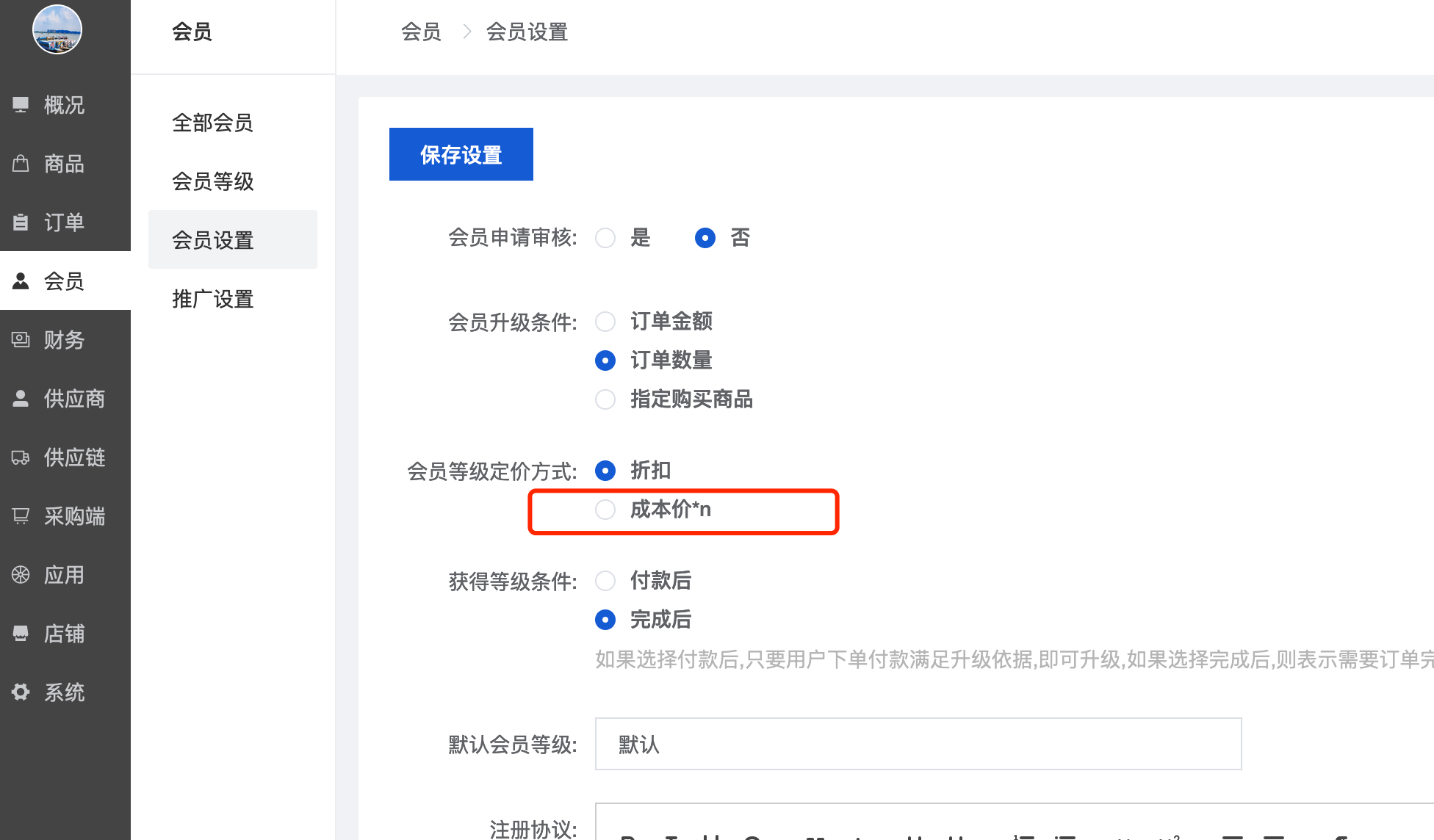Open 全部会员 in the submenu
Screen dimensions: 1434x840
(x=212, y=123)
